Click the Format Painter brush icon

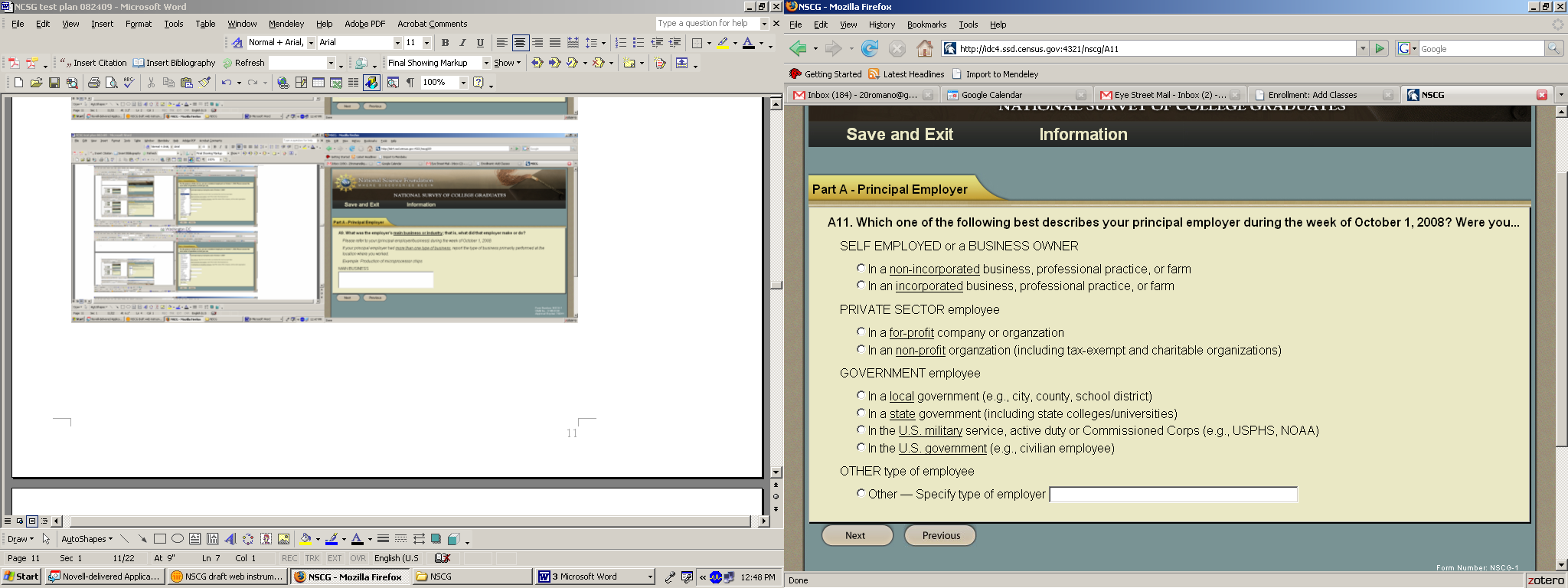point(204,83)
